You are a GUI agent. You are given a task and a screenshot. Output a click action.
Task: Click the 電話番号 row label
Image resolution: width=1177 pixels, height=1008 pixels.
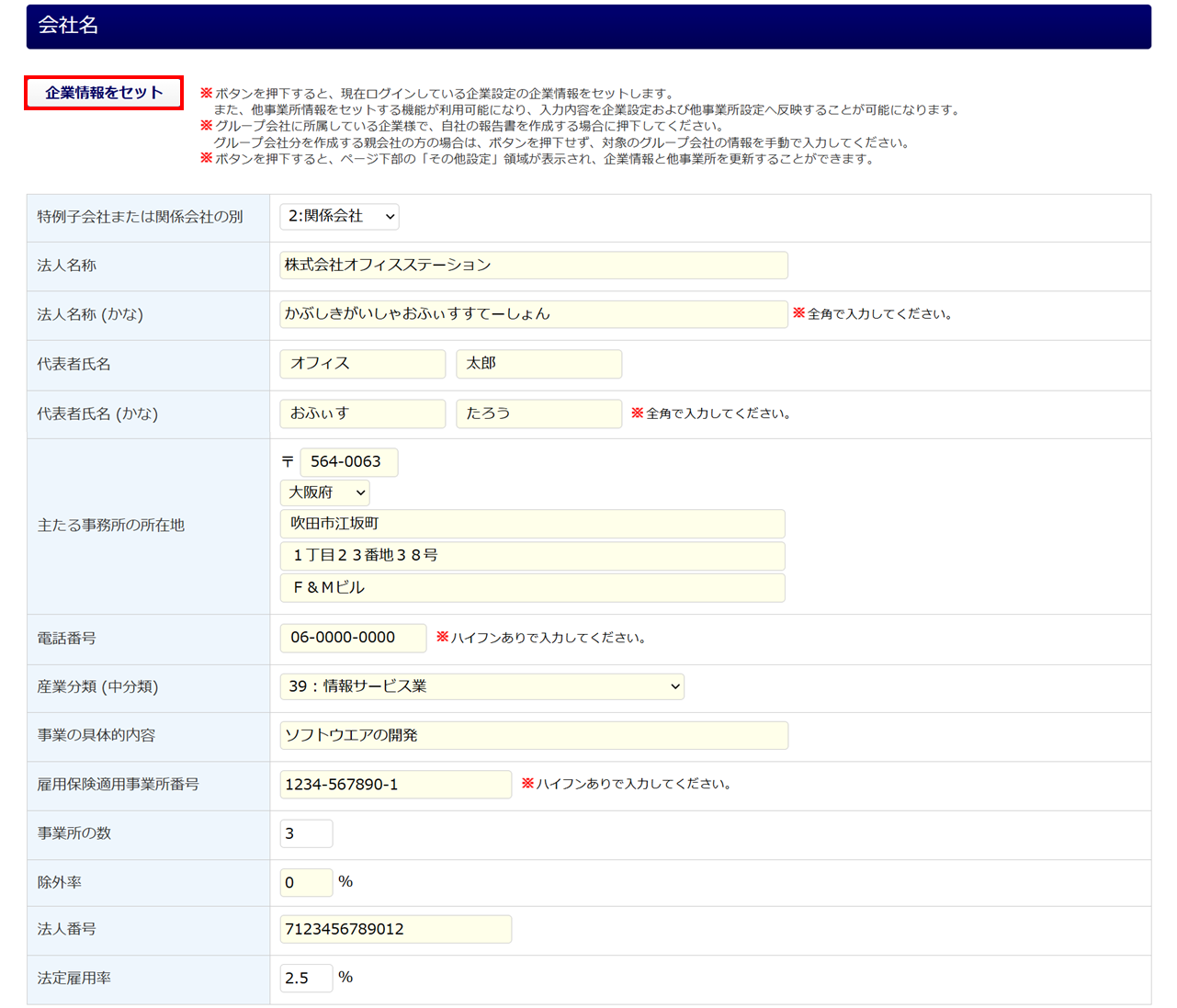(x=67, y=639)
